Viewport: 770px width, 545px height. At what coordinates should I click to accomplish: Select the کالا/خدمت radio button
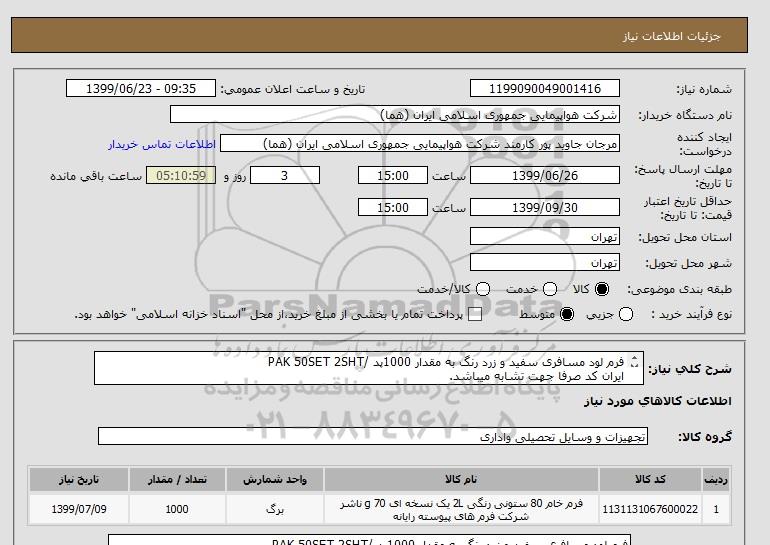click(483, 289)
